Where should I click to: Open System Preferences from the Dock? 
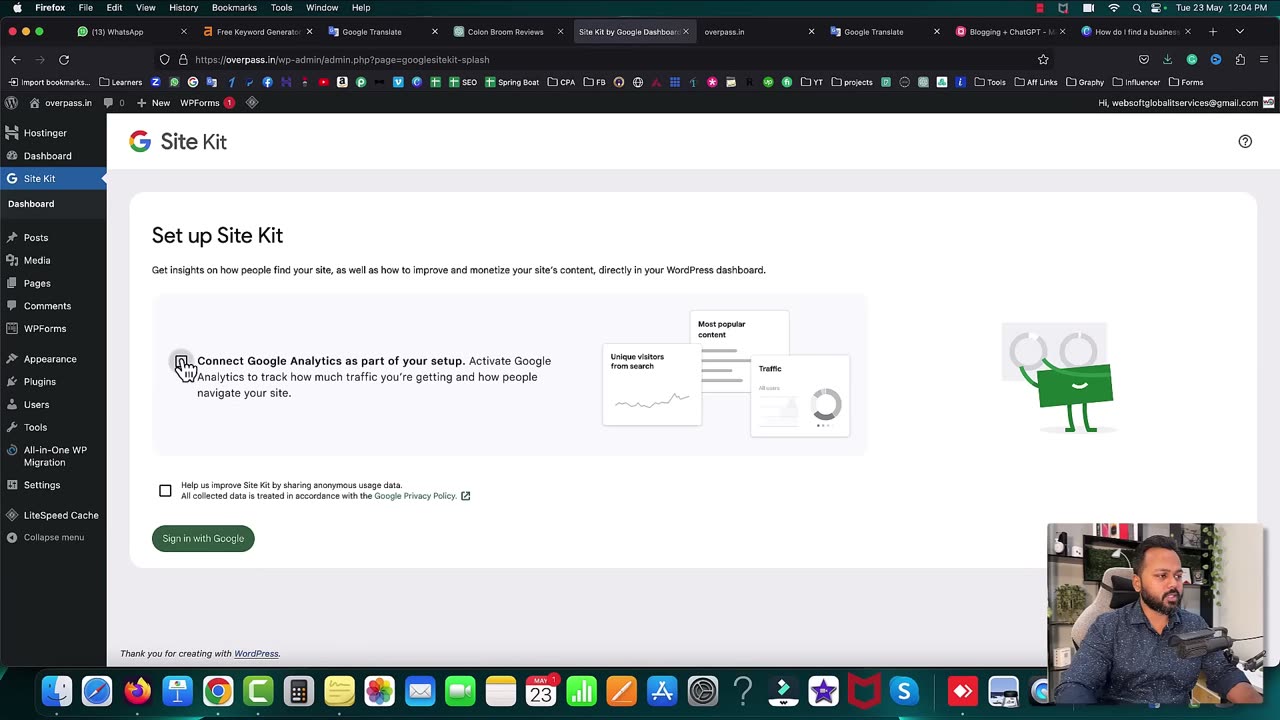click(x=702, y=691)
